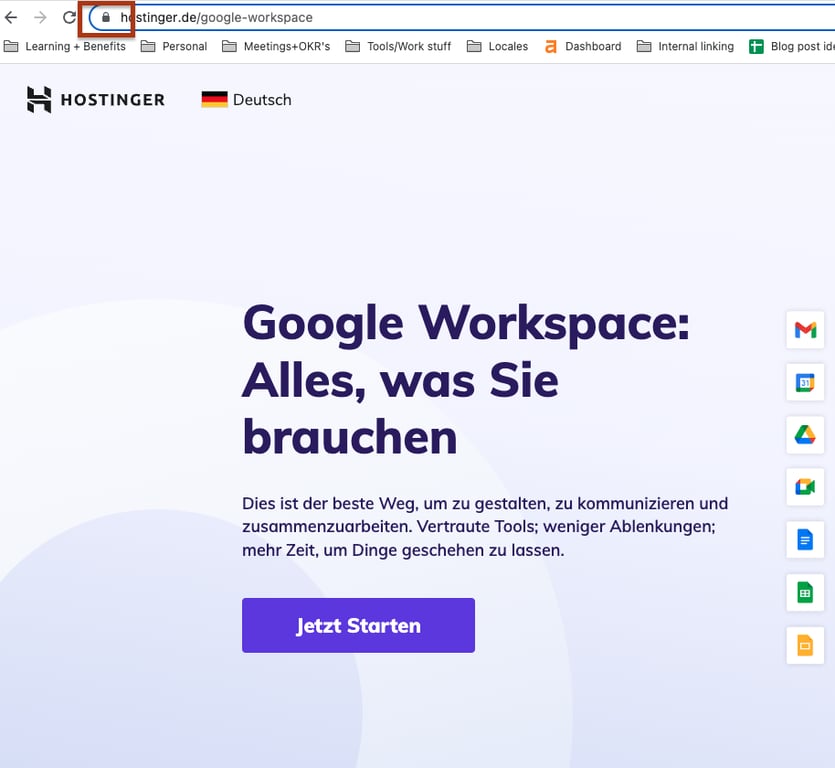
Task: Open the Gmail icon
Action: click(805, 330)
